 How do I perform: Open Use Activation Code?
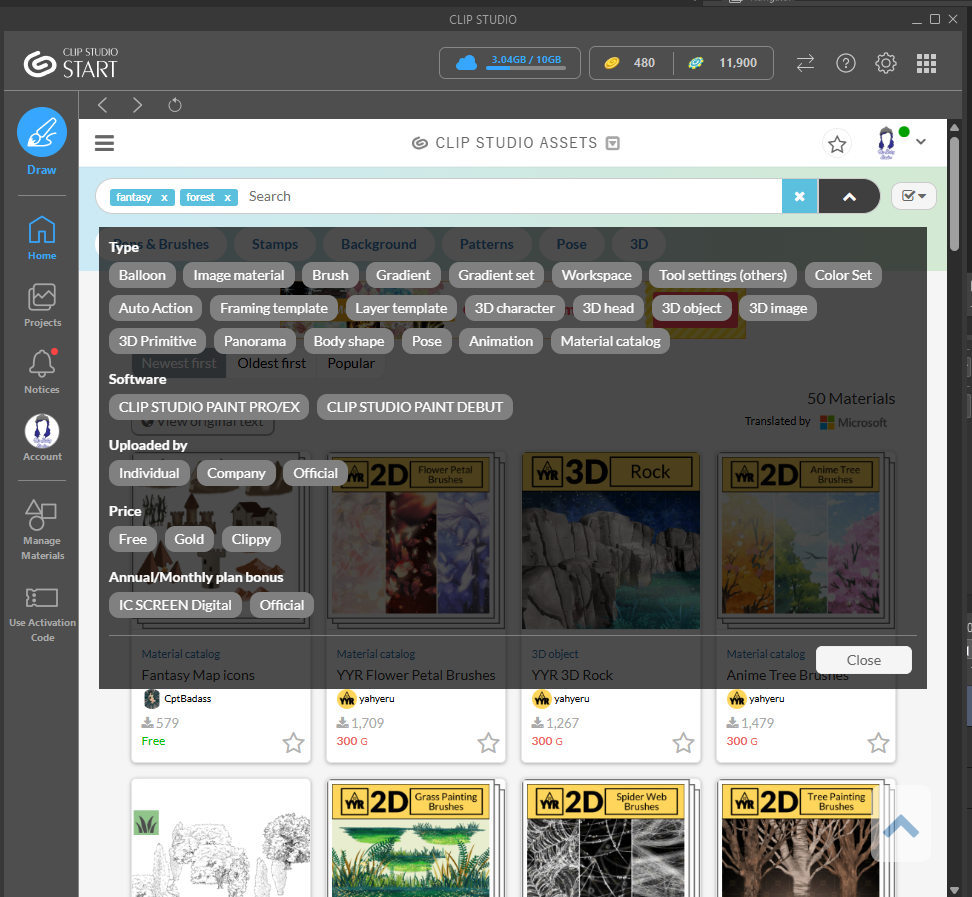(42, 614)
